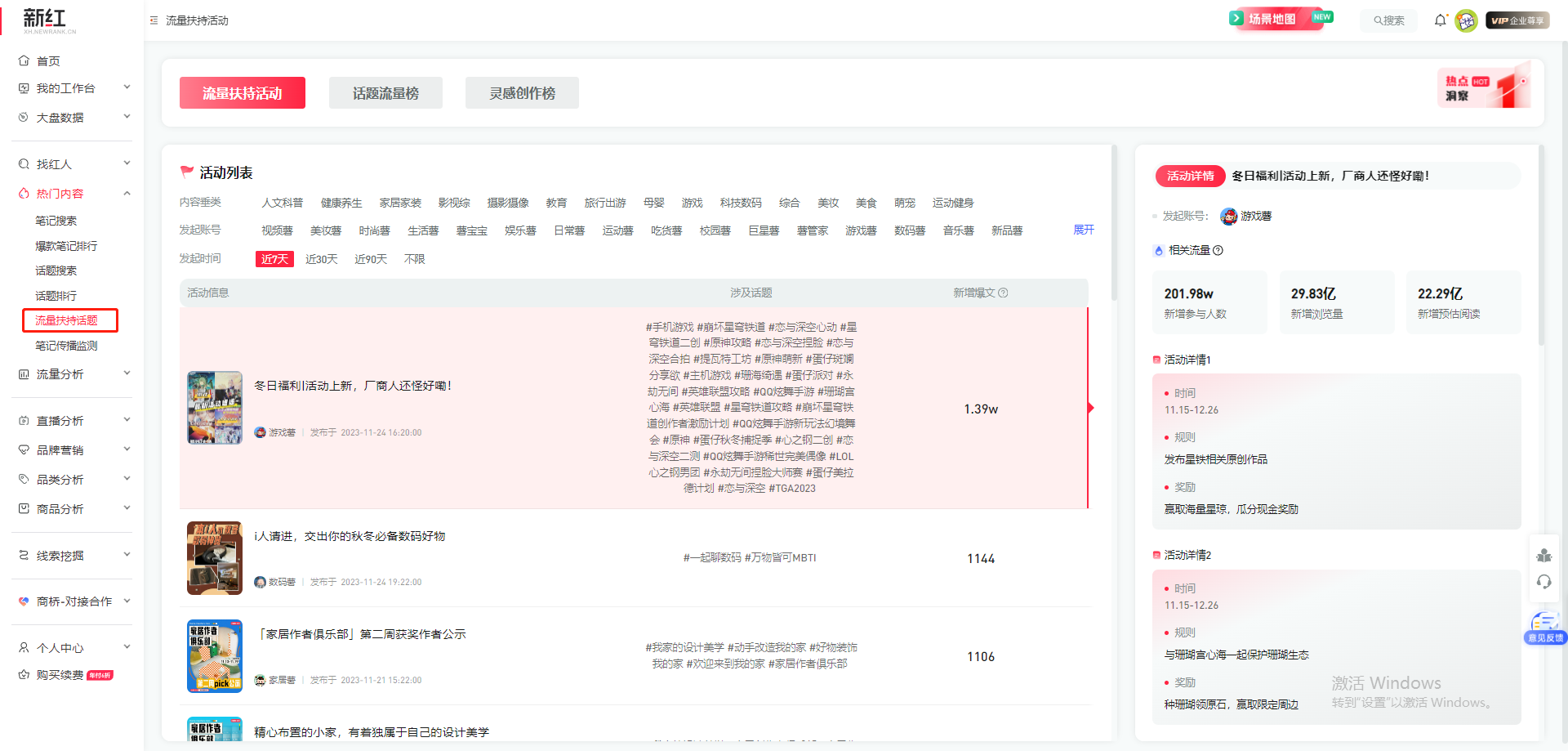Toggle the sidebar collapse icon

pyautogui.click(x=154, y=20)
